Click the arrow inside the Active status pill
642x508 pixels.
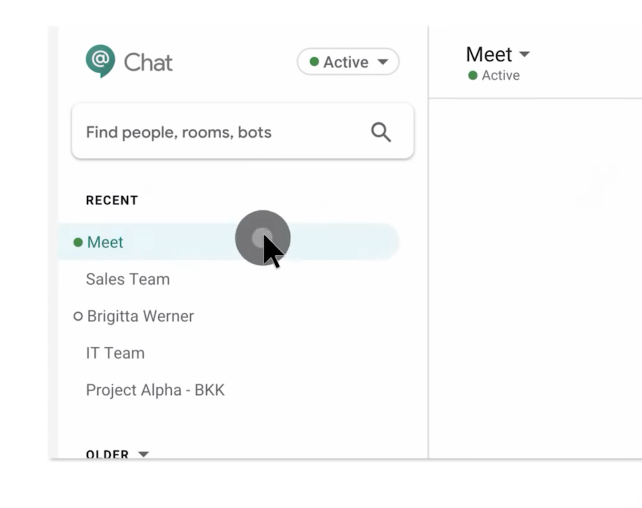pos(383,62)
